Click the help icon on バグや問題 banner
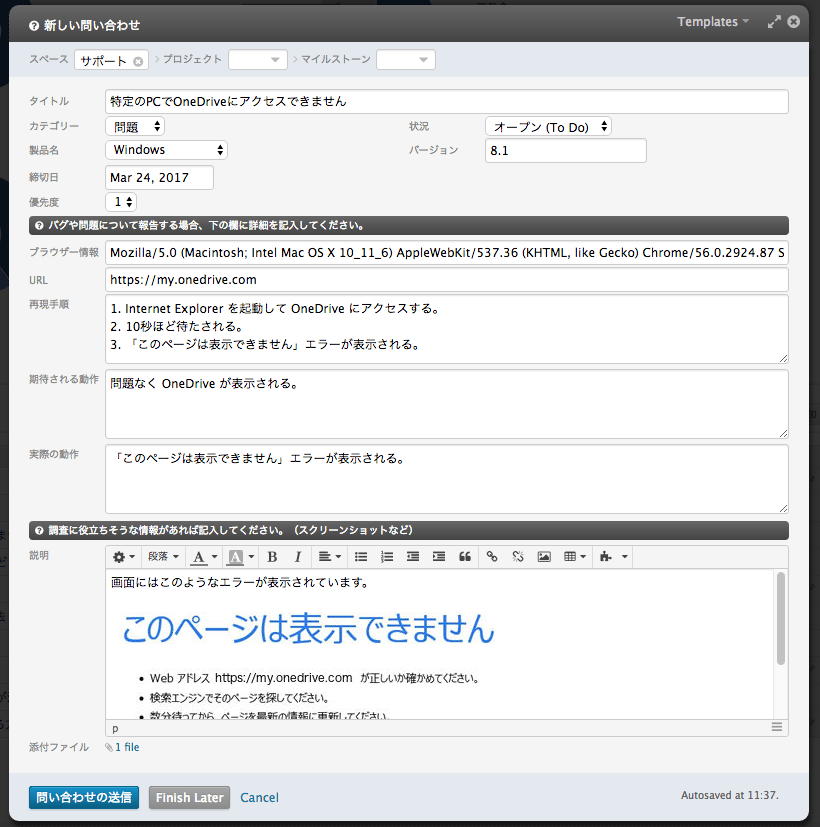 coord(39,226)
